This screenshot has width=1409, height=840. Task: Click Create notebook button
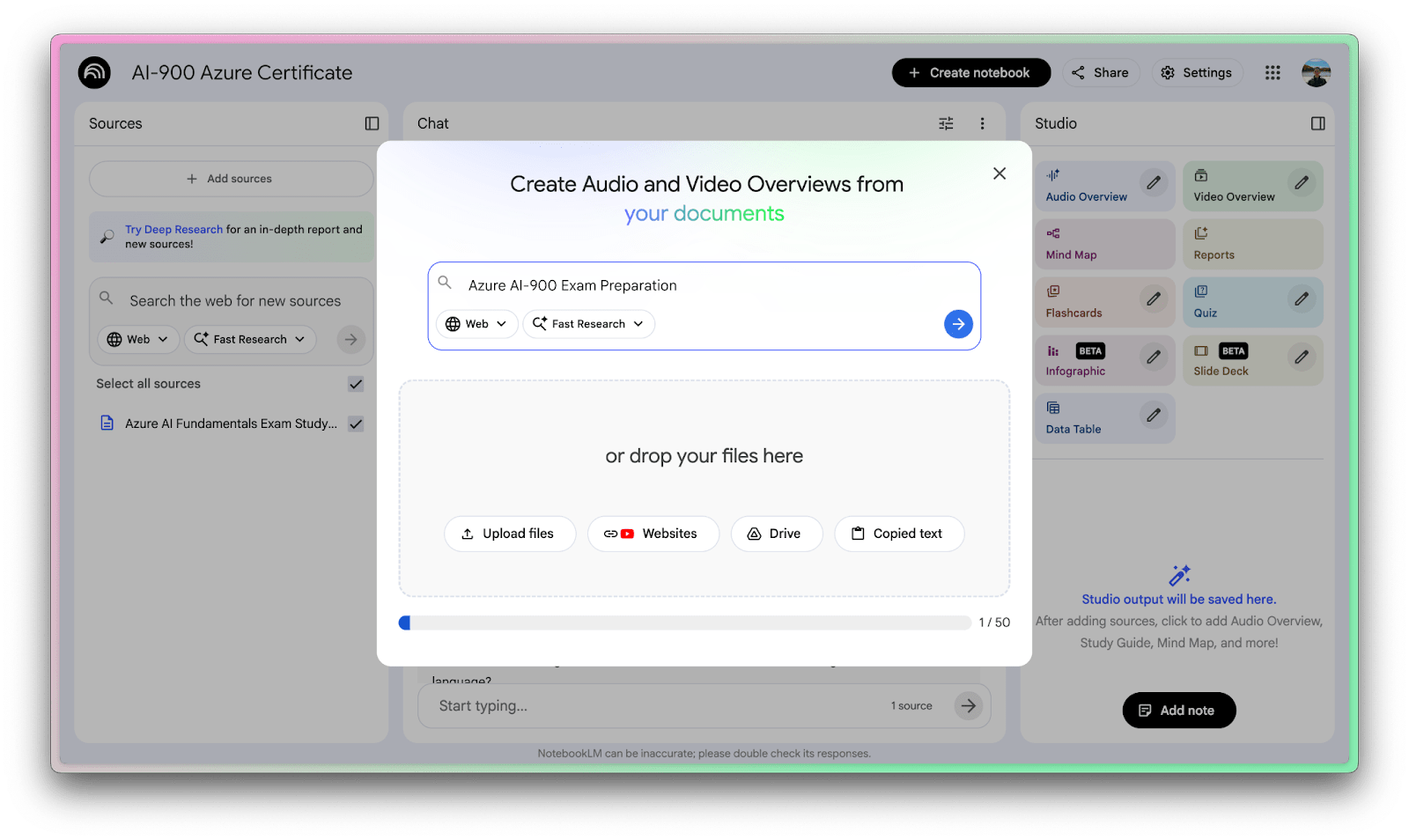click(x=970, y=72)
